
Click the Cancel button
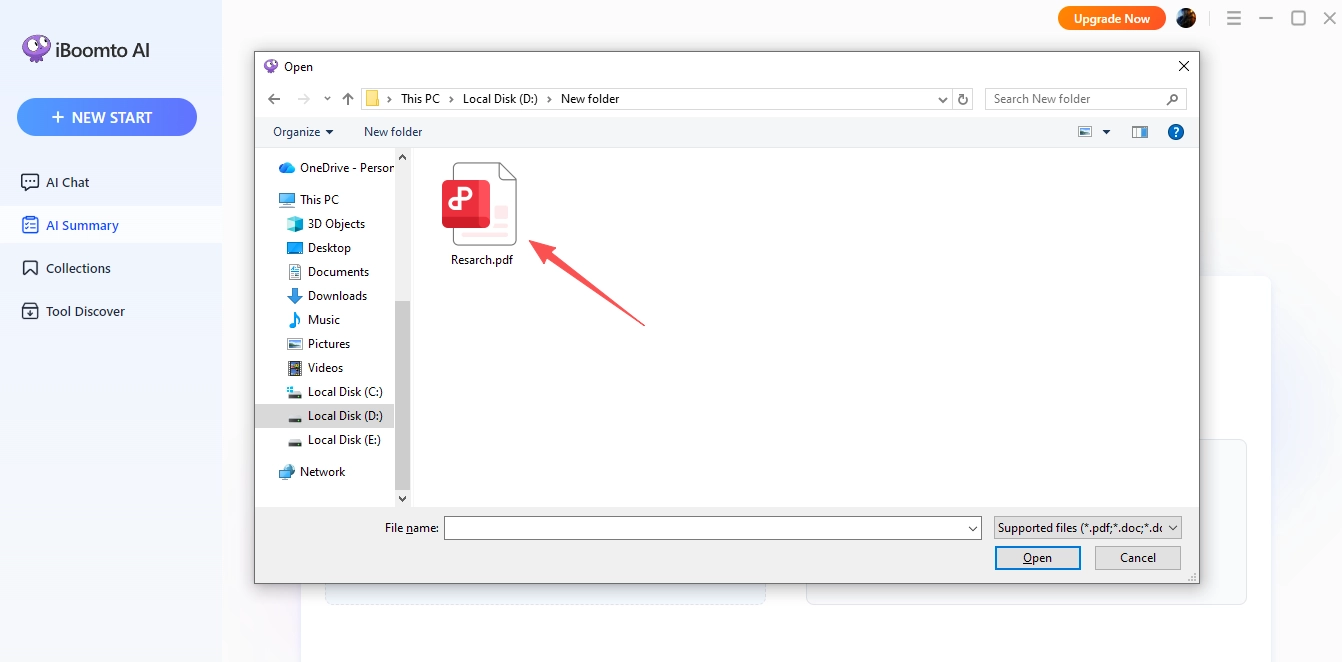click(1138, 558)
